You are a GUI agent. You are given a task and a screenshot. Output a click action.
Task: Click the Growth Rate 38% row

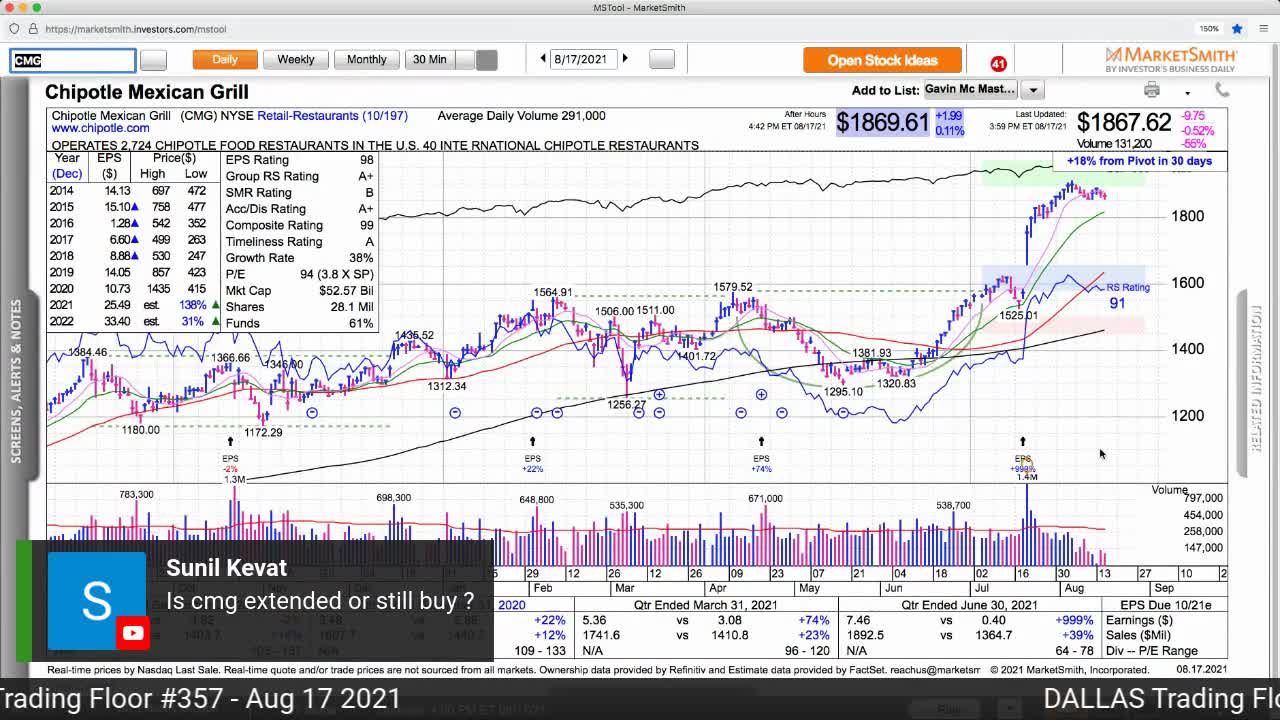pos(299,257)
